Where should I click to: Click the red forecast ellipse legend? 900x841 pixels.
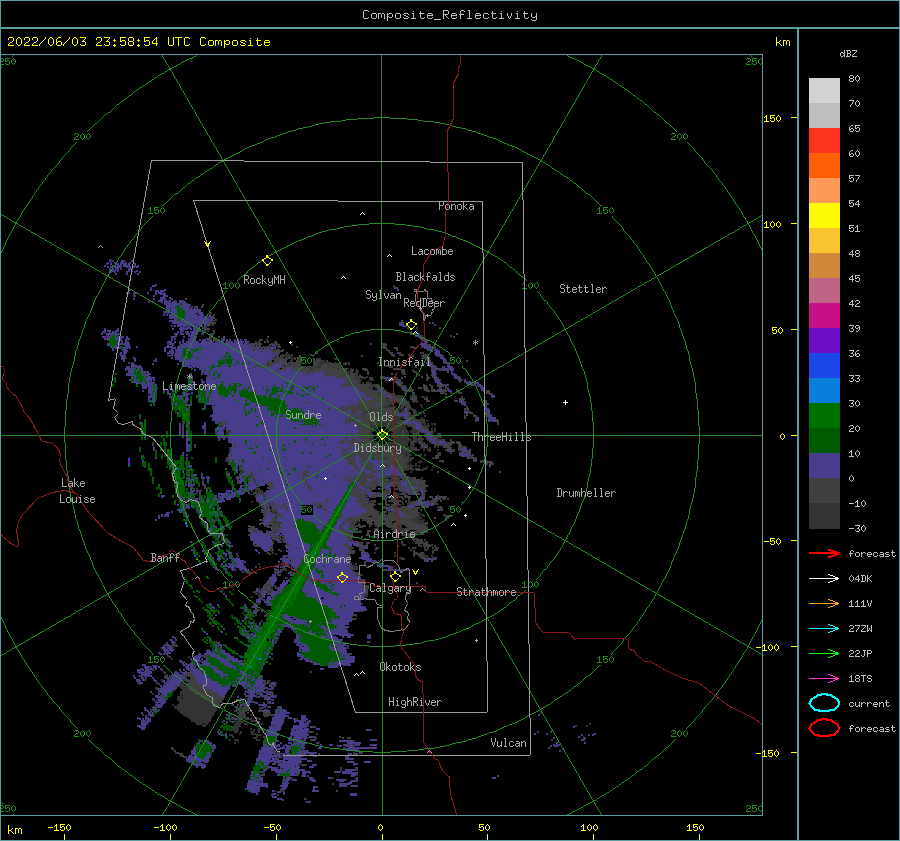[x=825, y=728]
